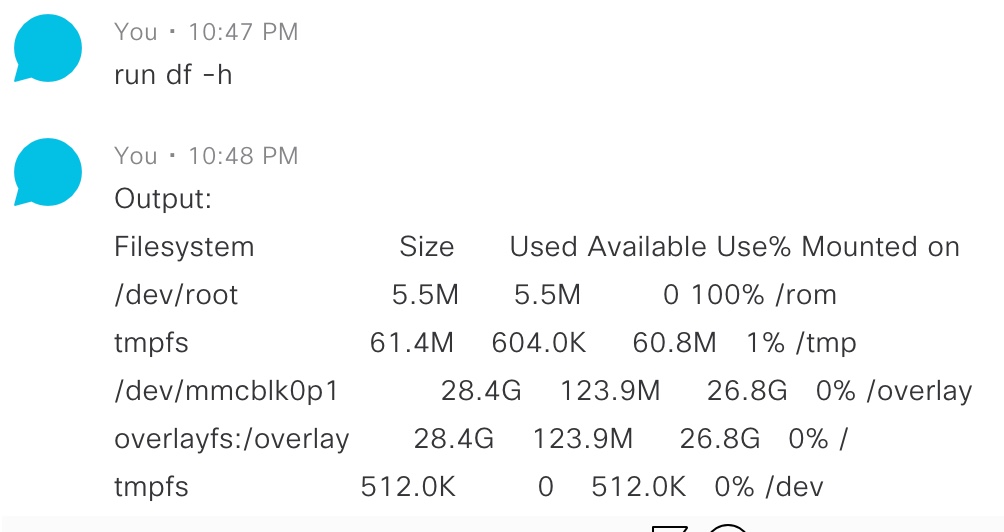Click the "/dev/mmcblk0p1" filesystem entry

click(x=226, y=391)
